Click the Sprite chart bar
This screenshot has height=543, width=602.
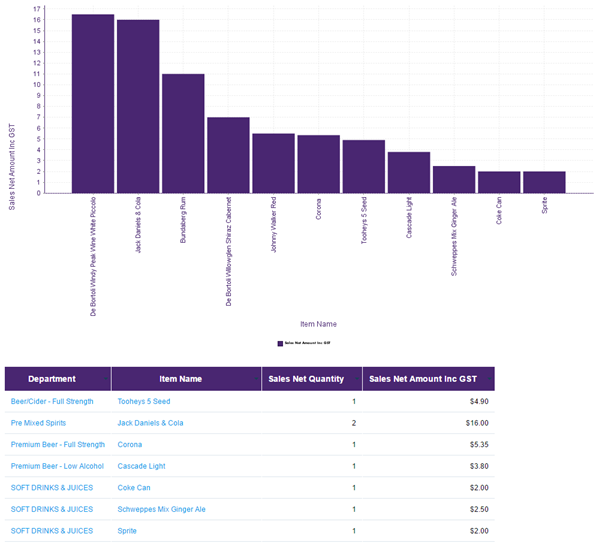click(544, 182)
